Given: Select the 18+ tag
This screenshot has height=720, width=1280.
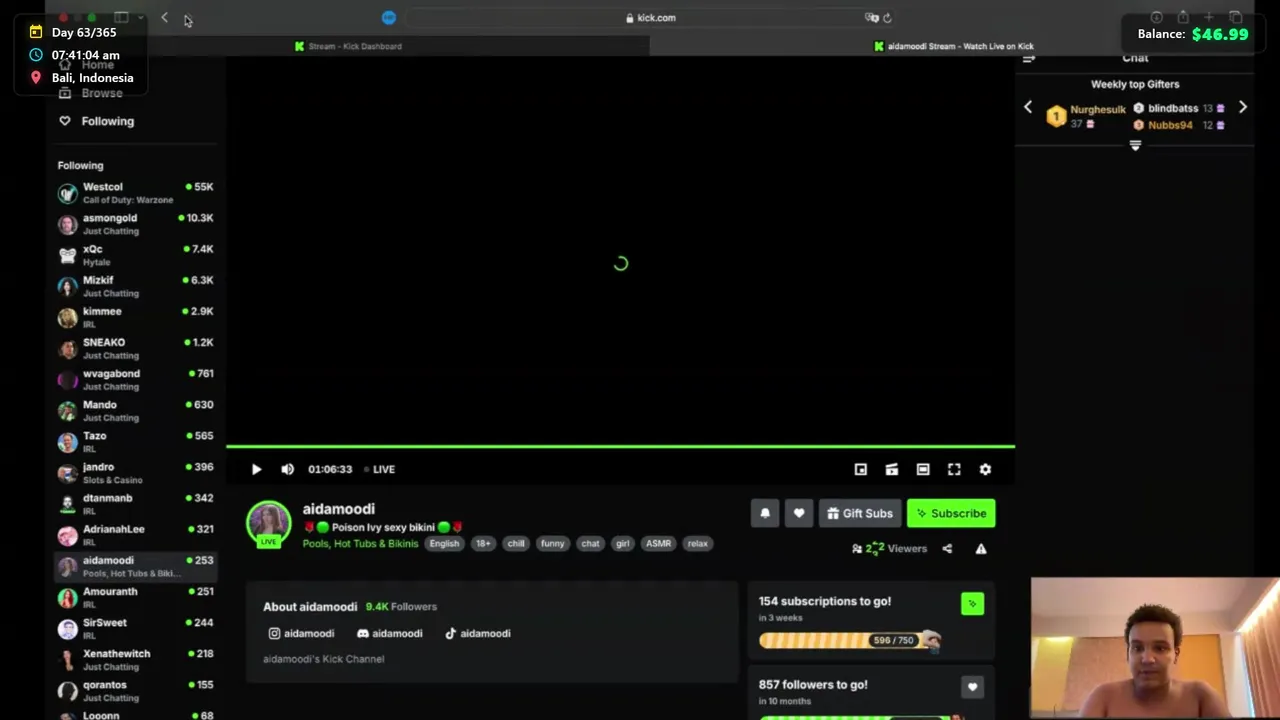Looking at the screenshot, I should (x=483, y=544).
